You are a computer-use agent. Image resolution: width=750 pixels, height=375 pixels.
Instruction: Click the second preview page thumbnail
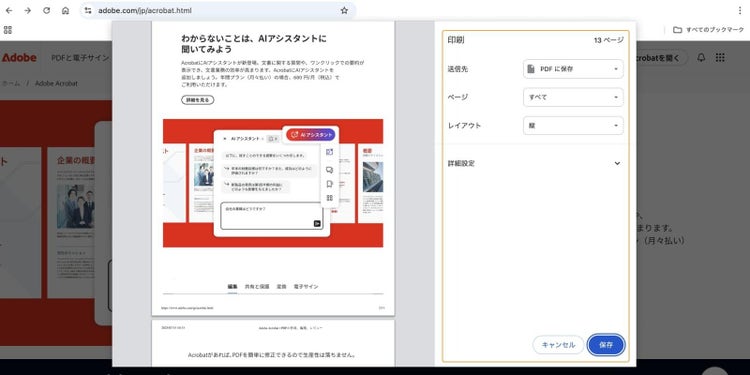coord(273,343)
